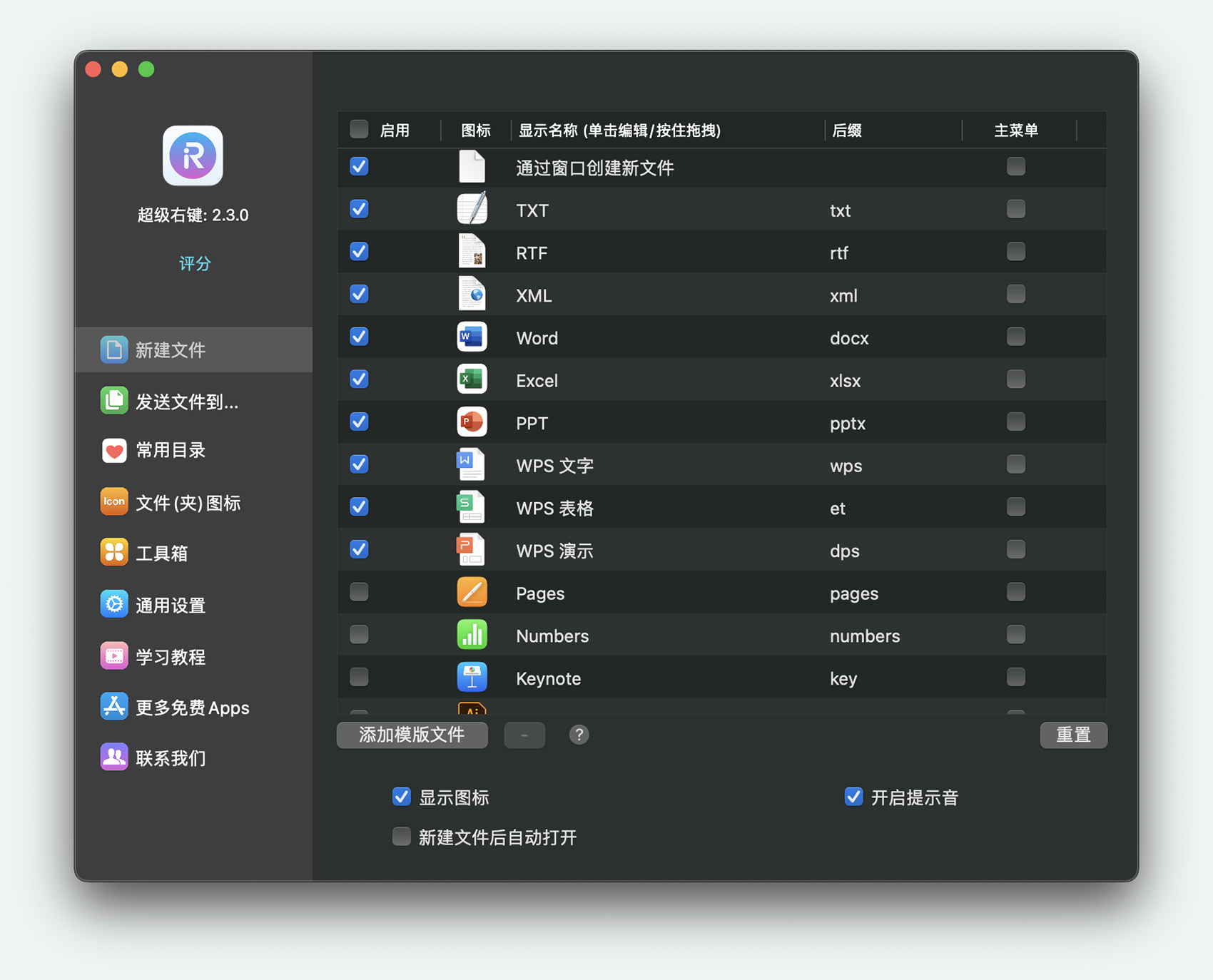Enable the Keynote template checkbox
Screen dimensions: 1213x980
[x=359, y=677]
